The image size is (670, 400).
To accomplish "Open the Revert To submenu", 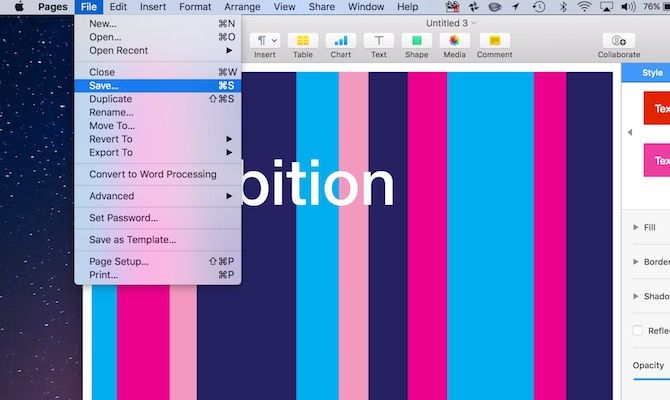I will (x=158, y=139).
